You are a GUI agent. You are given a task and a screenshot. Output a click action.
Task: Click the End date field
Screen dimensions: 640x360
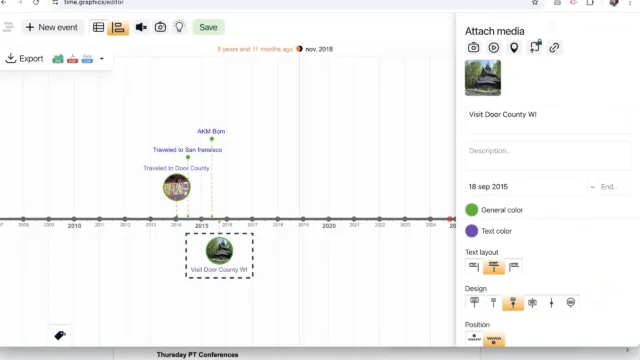click(x=615, y=187)
